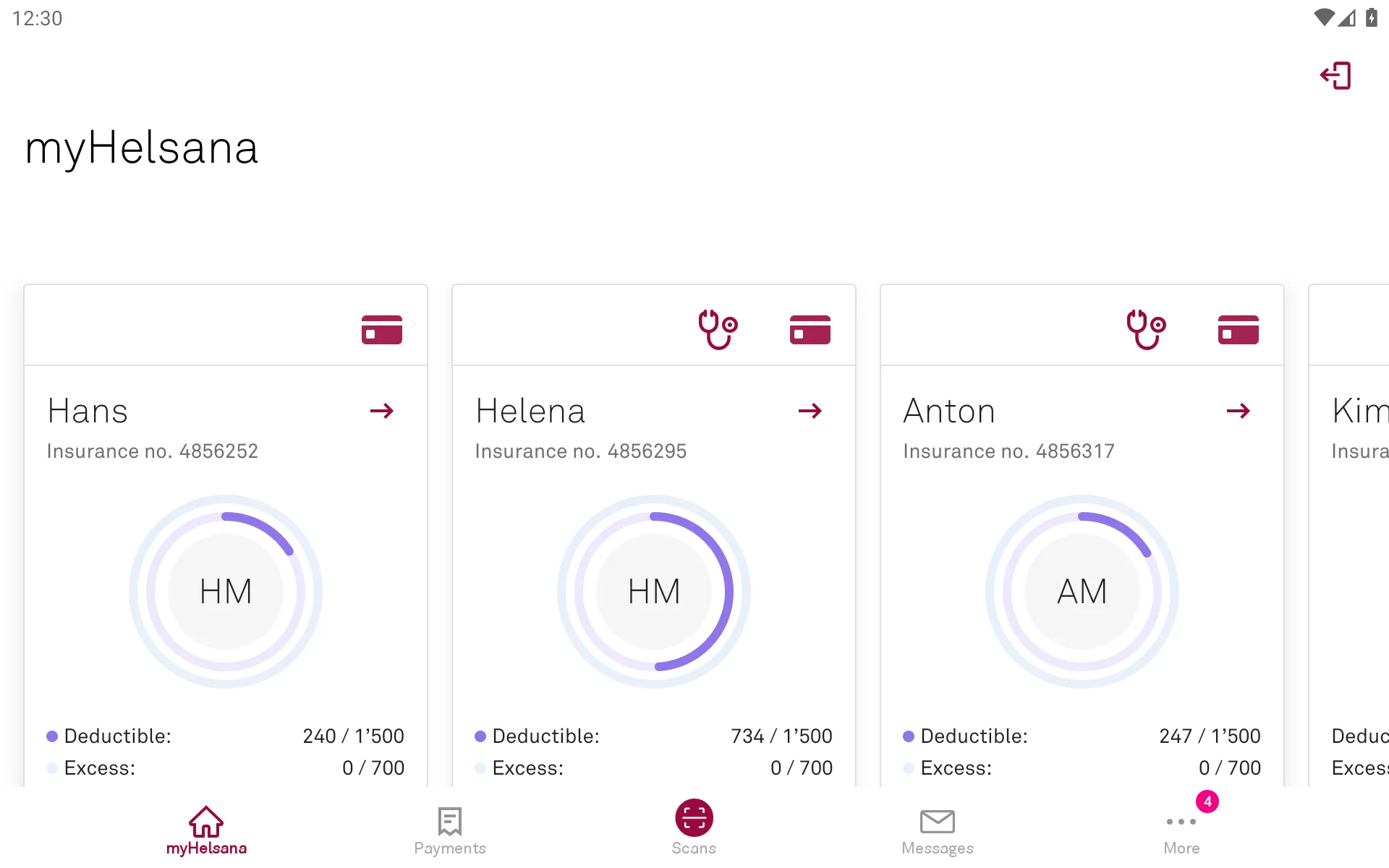Image resolution: width=1389 pixels, height=868 pixels.
Task: Open the Scans tab
Action: [x=694, y=827]
